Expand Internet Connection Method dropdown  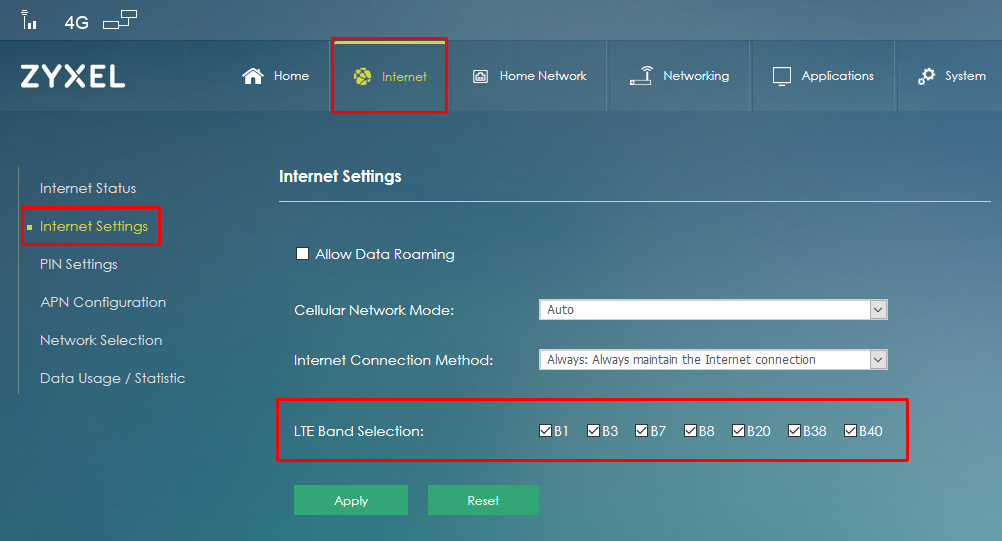pos(713,360)
